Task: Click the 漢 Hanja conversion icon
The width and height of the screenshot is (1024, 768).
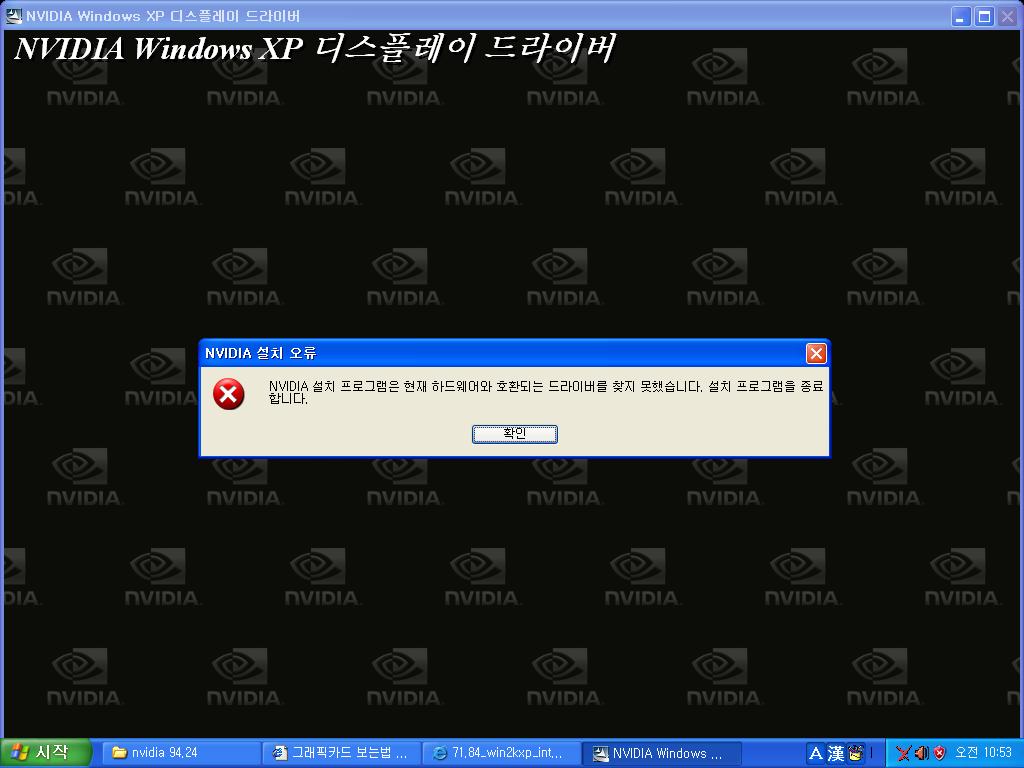Action: [x=836, y=754]
